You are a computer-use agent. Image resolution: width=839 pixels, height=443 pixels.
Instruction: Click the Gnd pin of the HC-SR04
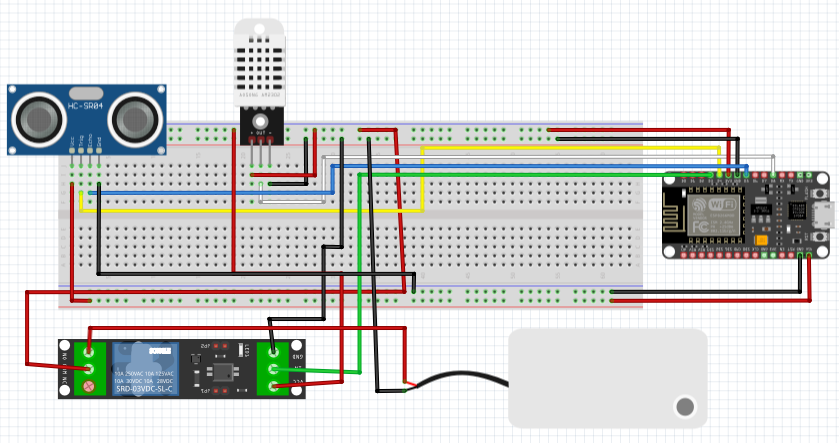[x=99, y=151]
